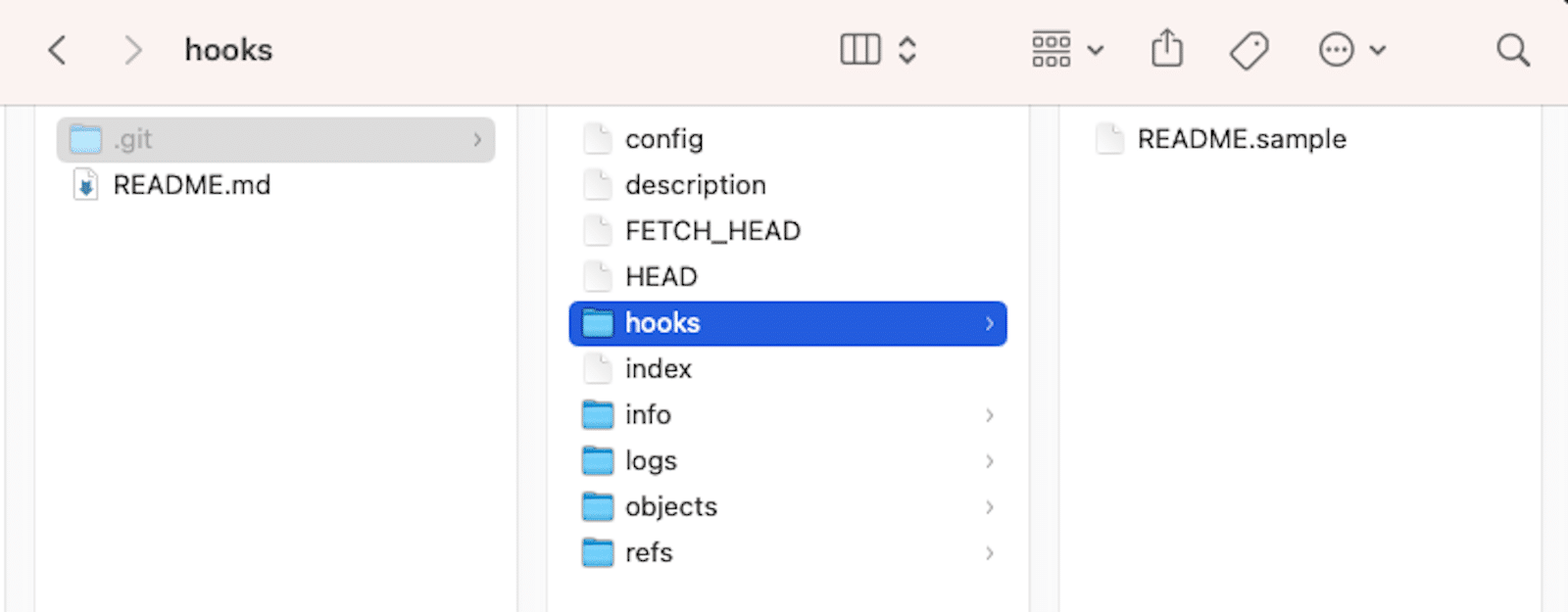This screenshot has width=1568, height=612.
Task: Open the More actions ellipsis icon
Action: pyautogui.click(x=1336, y=49)
